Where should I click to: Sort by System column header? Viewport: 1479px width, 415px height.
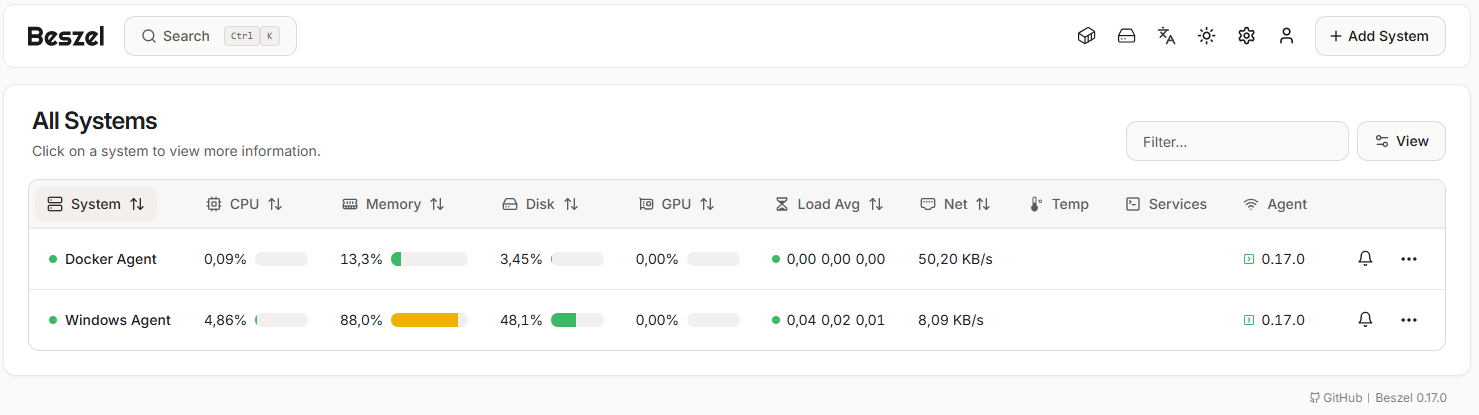pyautogui.click(x=96, y=204)
